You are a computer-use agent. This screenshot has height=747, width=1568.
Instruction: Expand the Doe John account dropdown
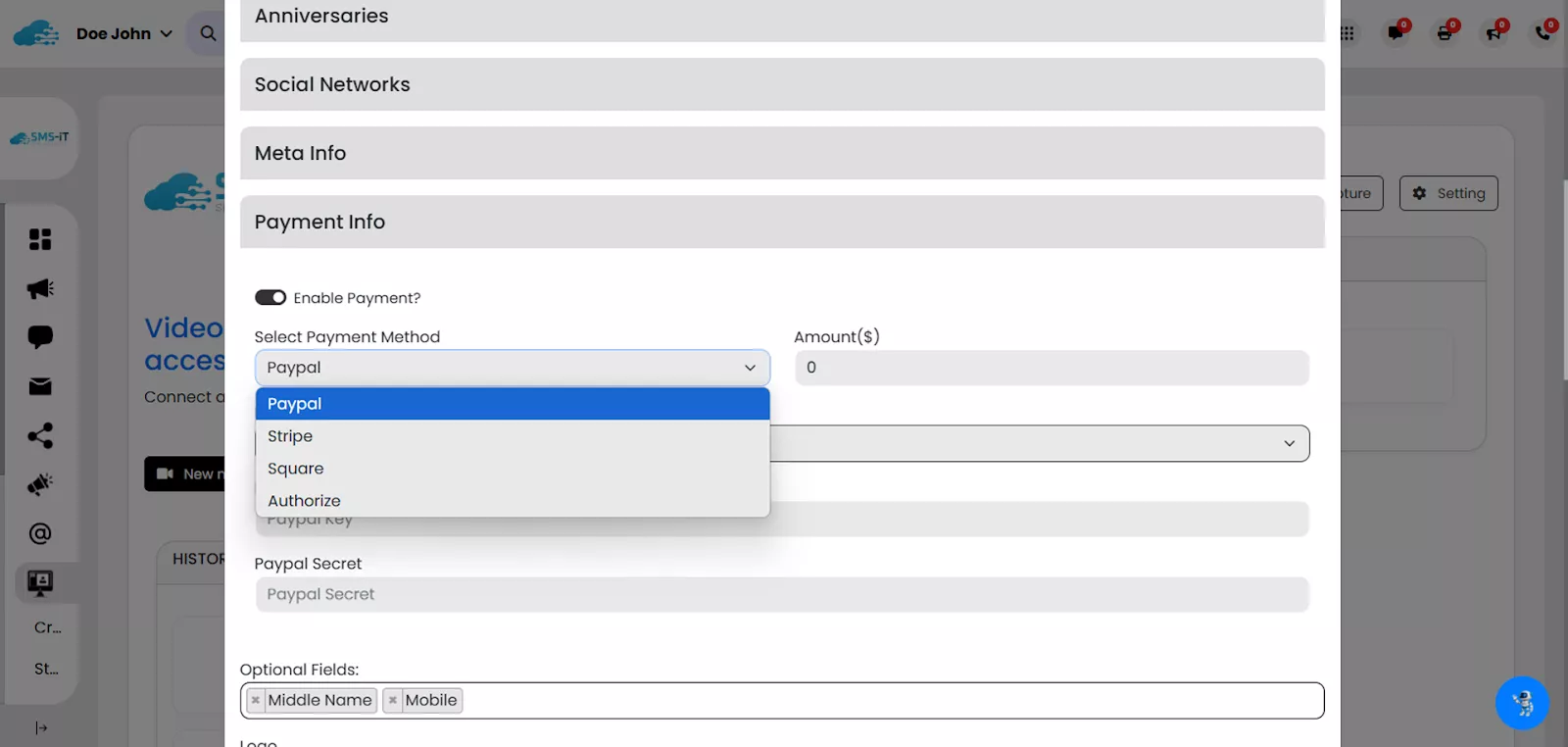point(124,33)
